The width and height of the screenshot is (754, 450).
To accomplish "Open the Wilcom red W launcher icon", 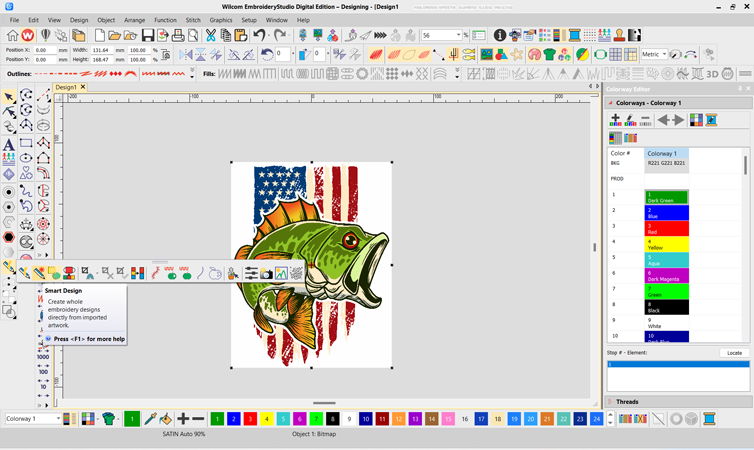I will tap(27, 35).
